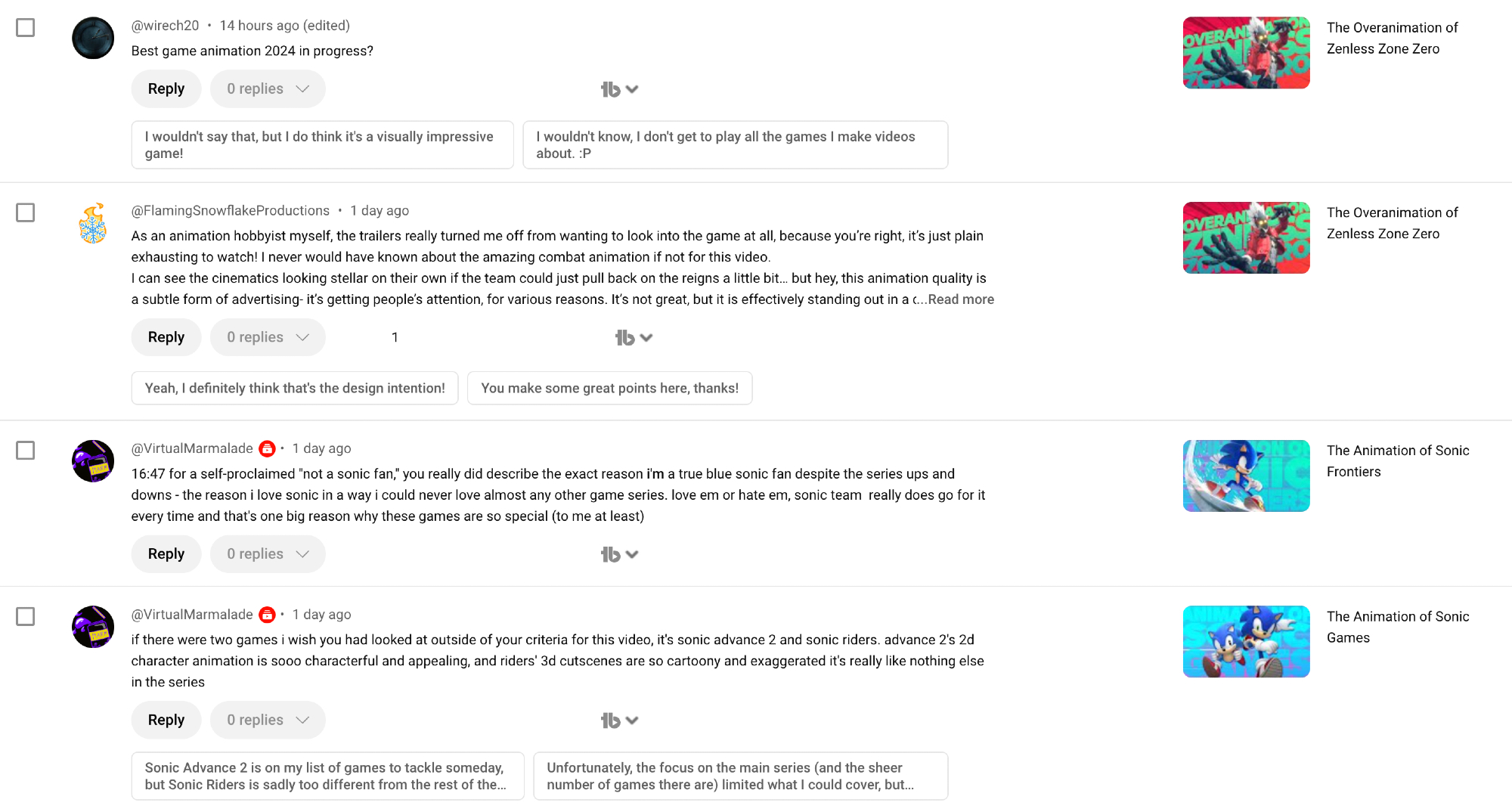This screenshot has width=1512, height=812.
Task: Click the TubeBuddy icon on FlamingSnowflakeProductions' comment
Action: coord(625,338)
